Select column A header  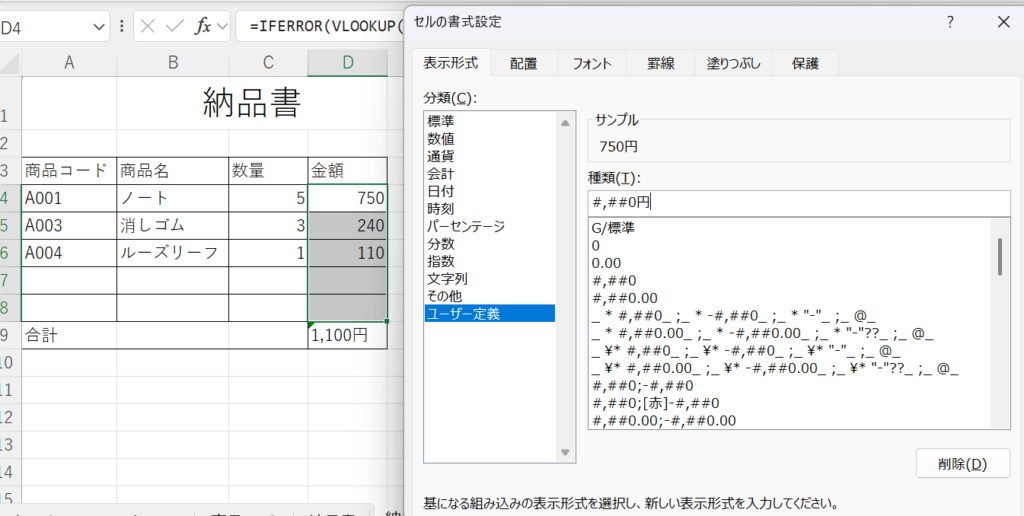click(69, 63)
